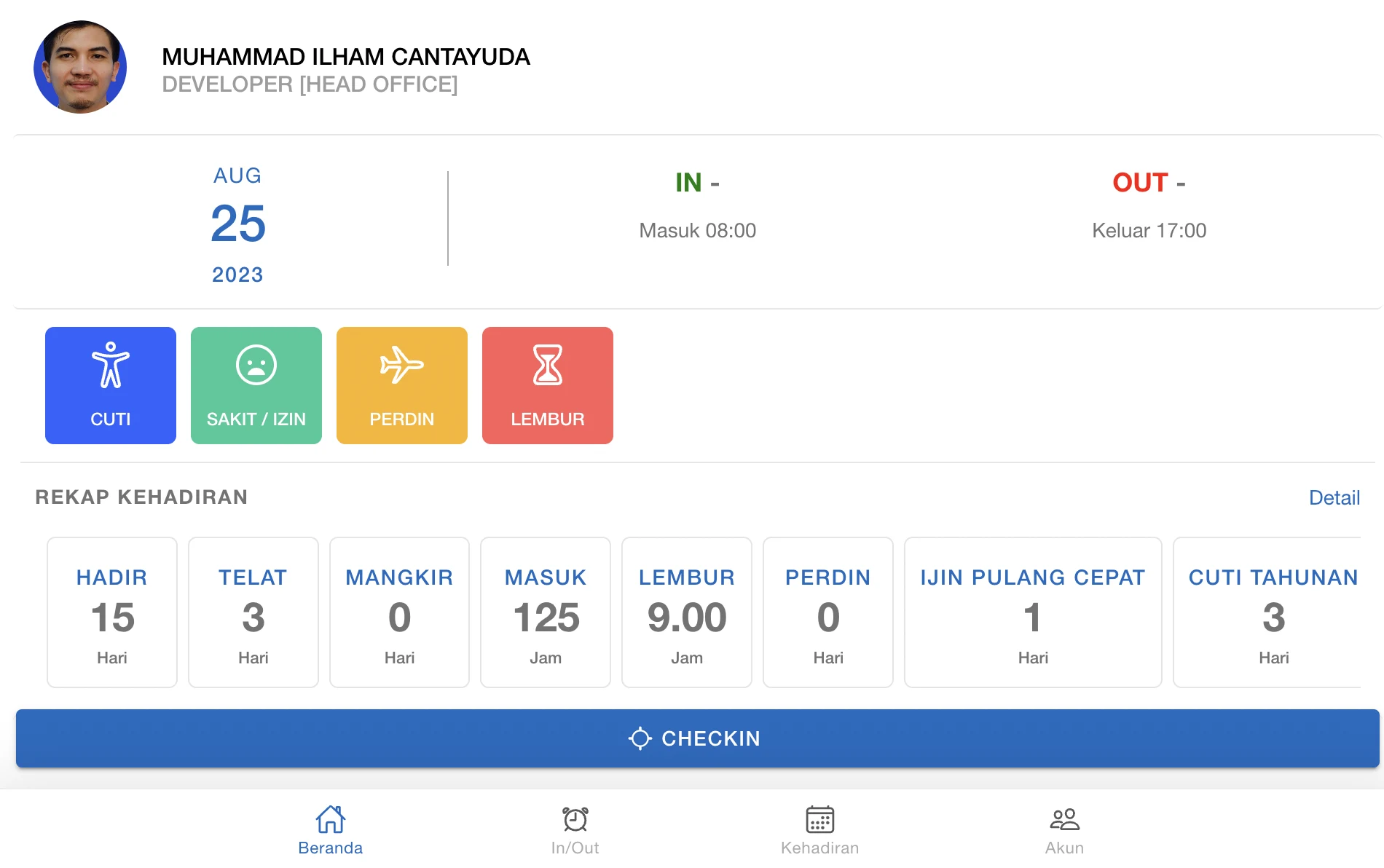This screenshot has height=868, width=1384.
Task: Click the Kehadiran calendar icon
Action: (x=820, y=819)
